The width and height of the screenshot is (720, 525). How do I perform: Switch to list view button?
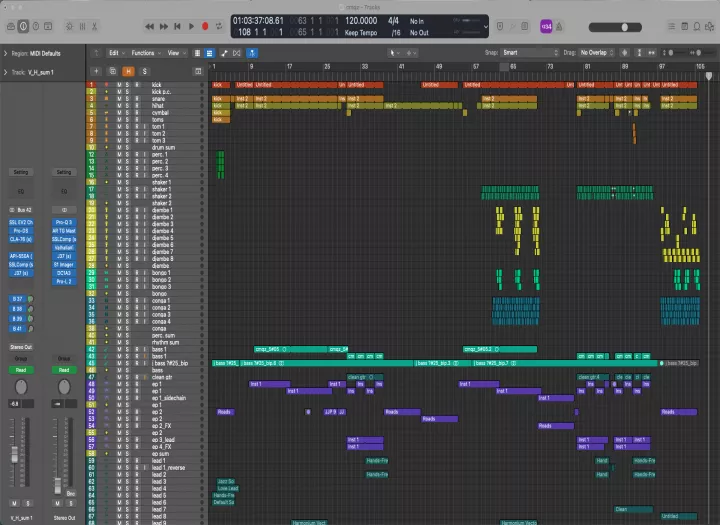tap(209, 53)
